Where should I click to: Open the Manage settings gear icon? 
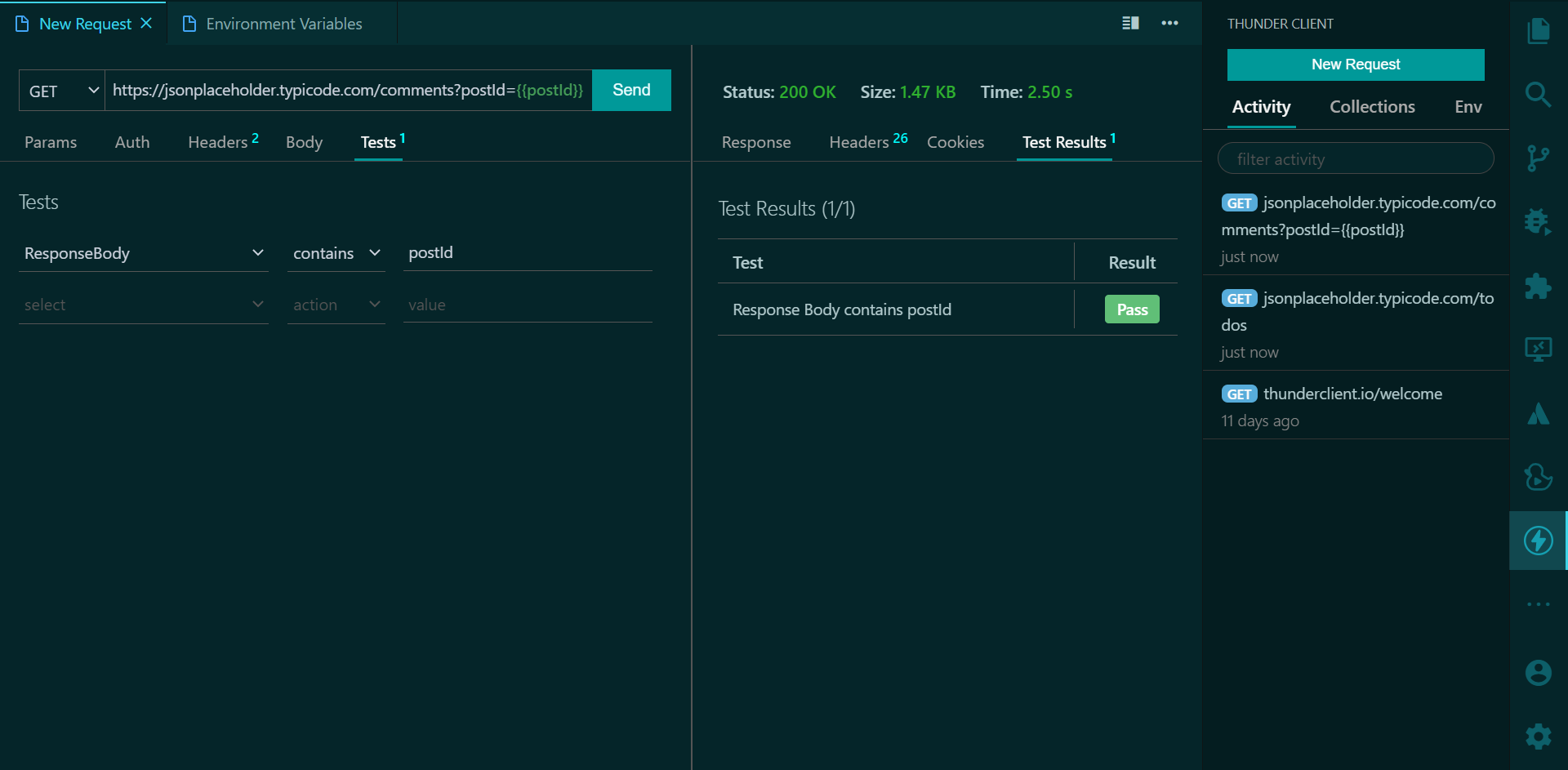coord(1539,737)
